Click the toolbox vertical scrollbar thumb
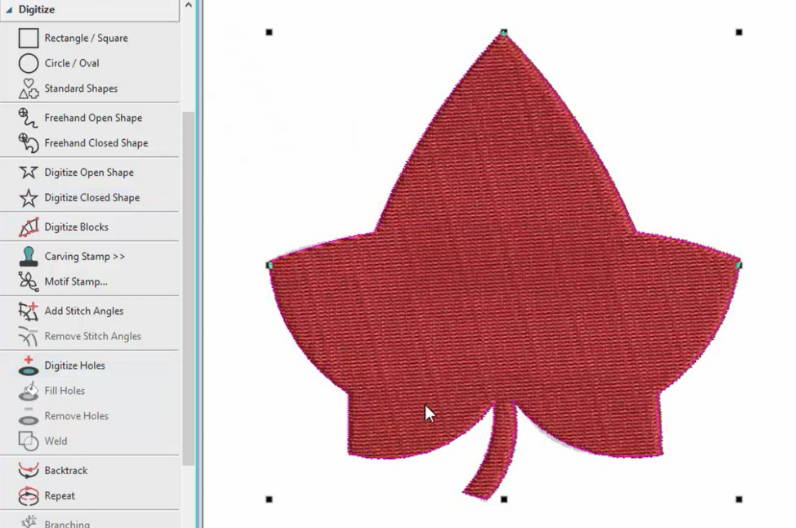The image size is (796, 528). pos(188,288)
